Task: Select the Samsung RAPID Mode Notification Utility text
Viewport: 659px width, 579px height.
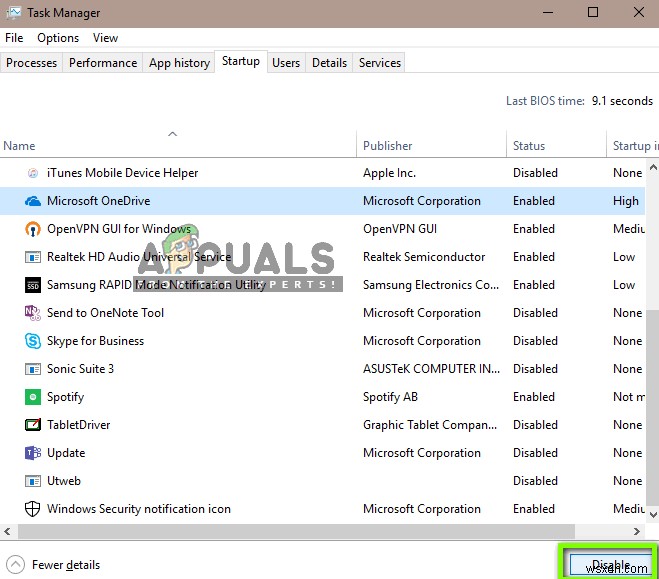Action: coord(156,285)
